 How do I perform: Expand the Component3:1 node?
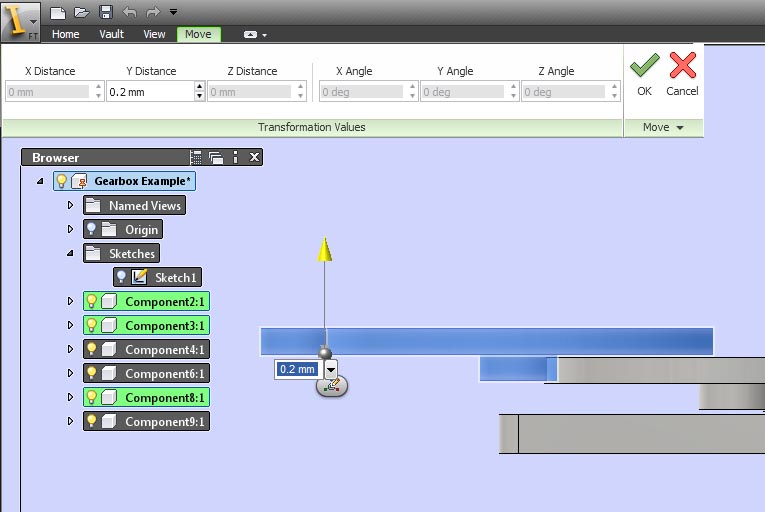click(70, 325)
